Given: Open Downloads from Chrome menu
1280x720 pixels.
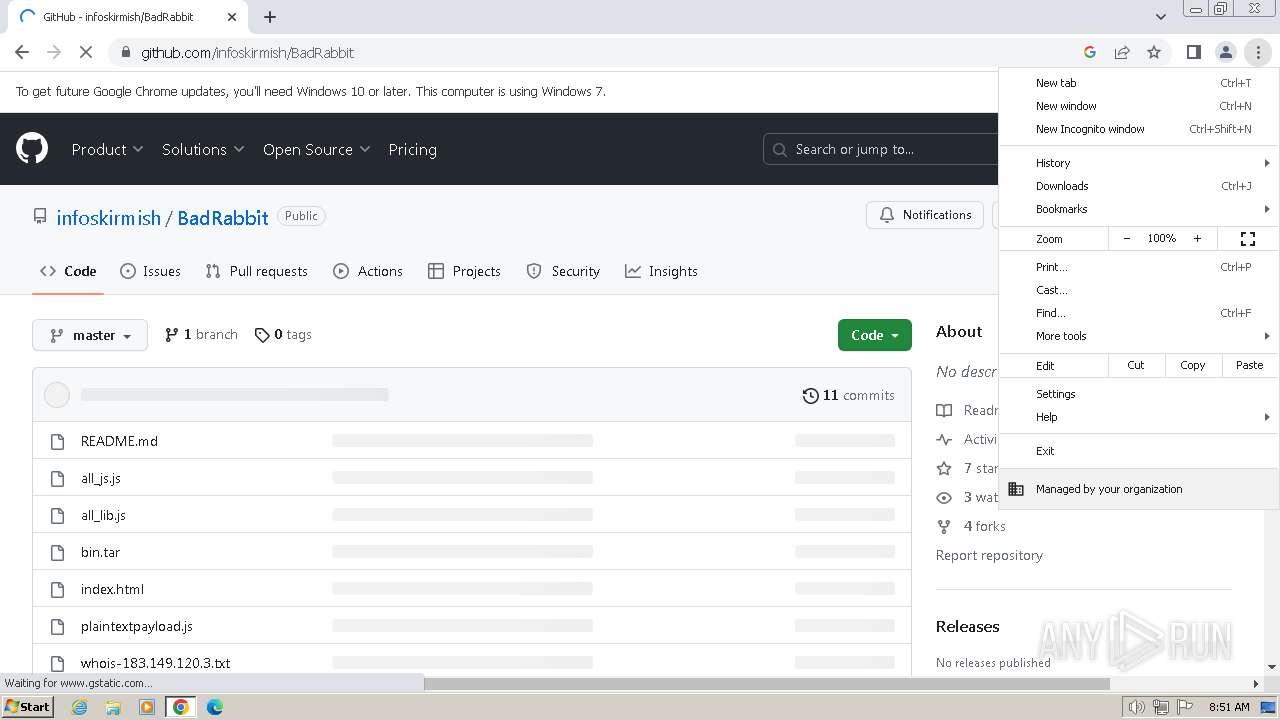Looking at the screenshot, I should pos(1139,186).
